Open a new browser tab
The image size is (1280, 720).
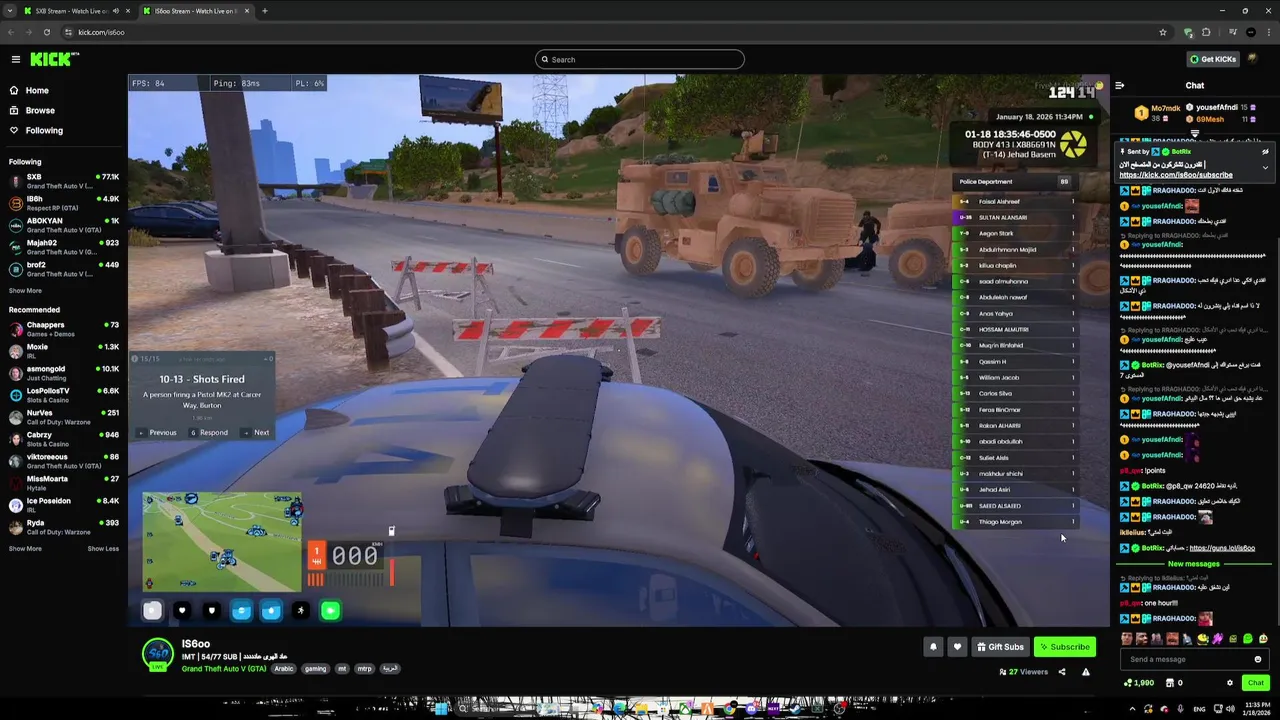[264, 11]
